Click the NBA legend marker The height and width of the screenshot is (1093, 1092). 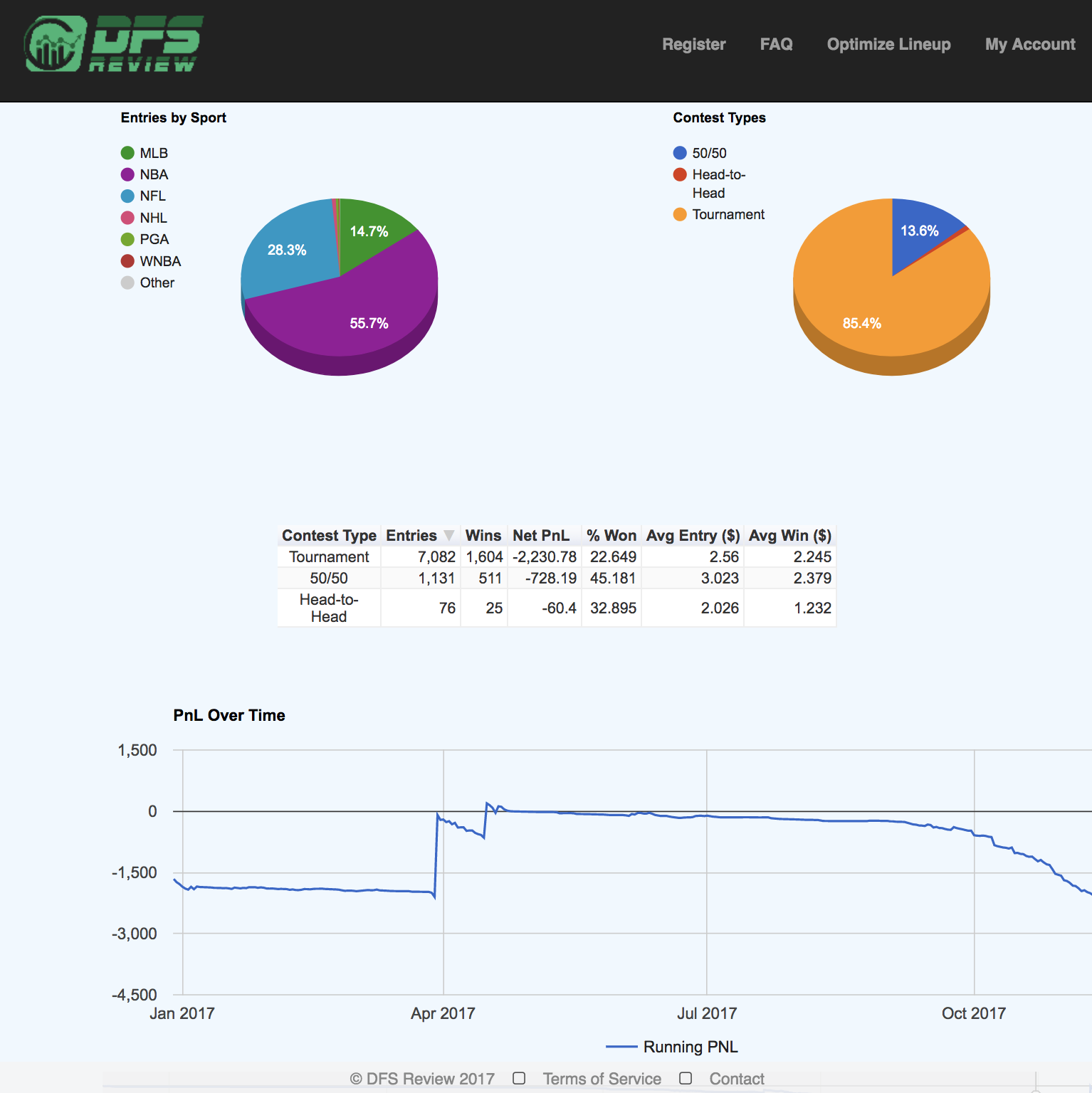pyautogui.click(x=127, y=174)
